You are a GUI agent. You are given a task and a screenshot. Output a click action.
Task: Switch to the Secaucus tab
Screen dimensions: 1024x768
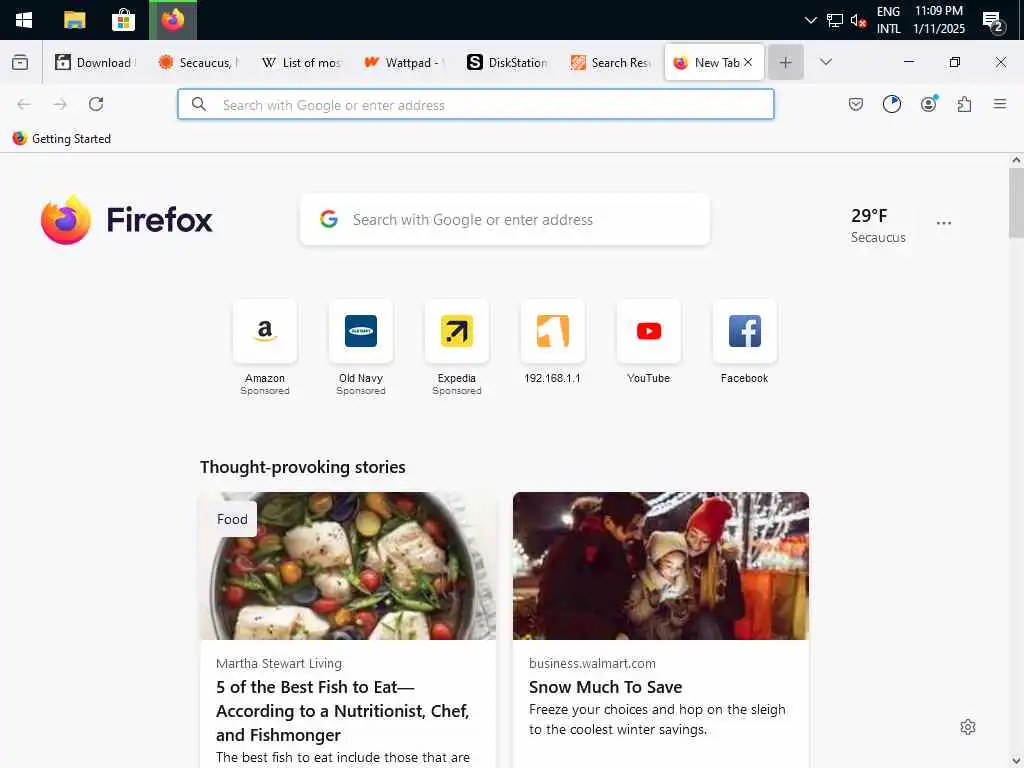tap(198, 63)
